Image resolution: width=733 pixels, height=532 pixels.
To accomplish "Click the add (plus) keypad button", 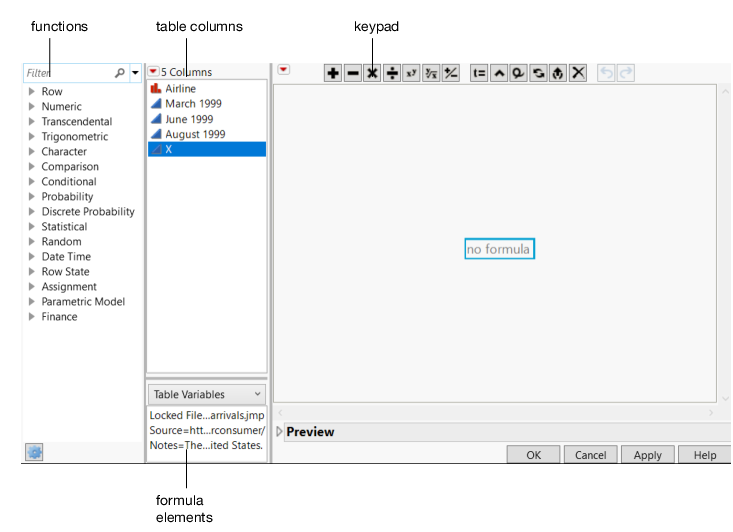I will coord(333,73).
